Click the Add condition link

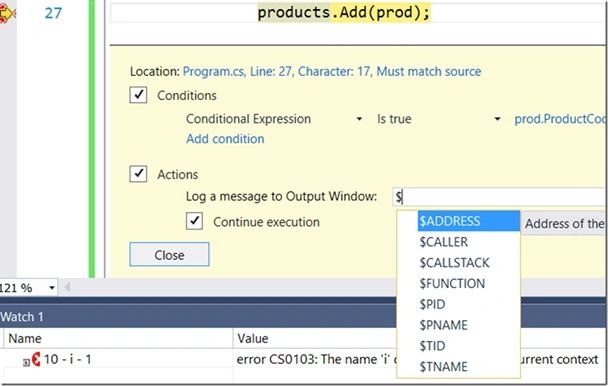225,139
